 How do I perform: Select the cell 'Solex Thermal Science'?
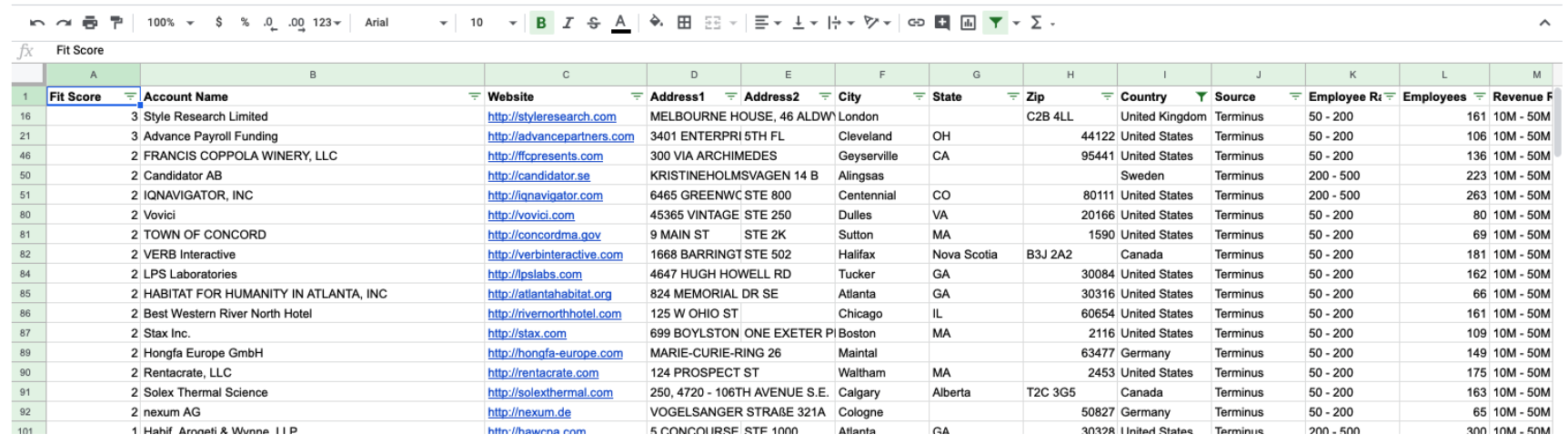[x=312, y=393]
